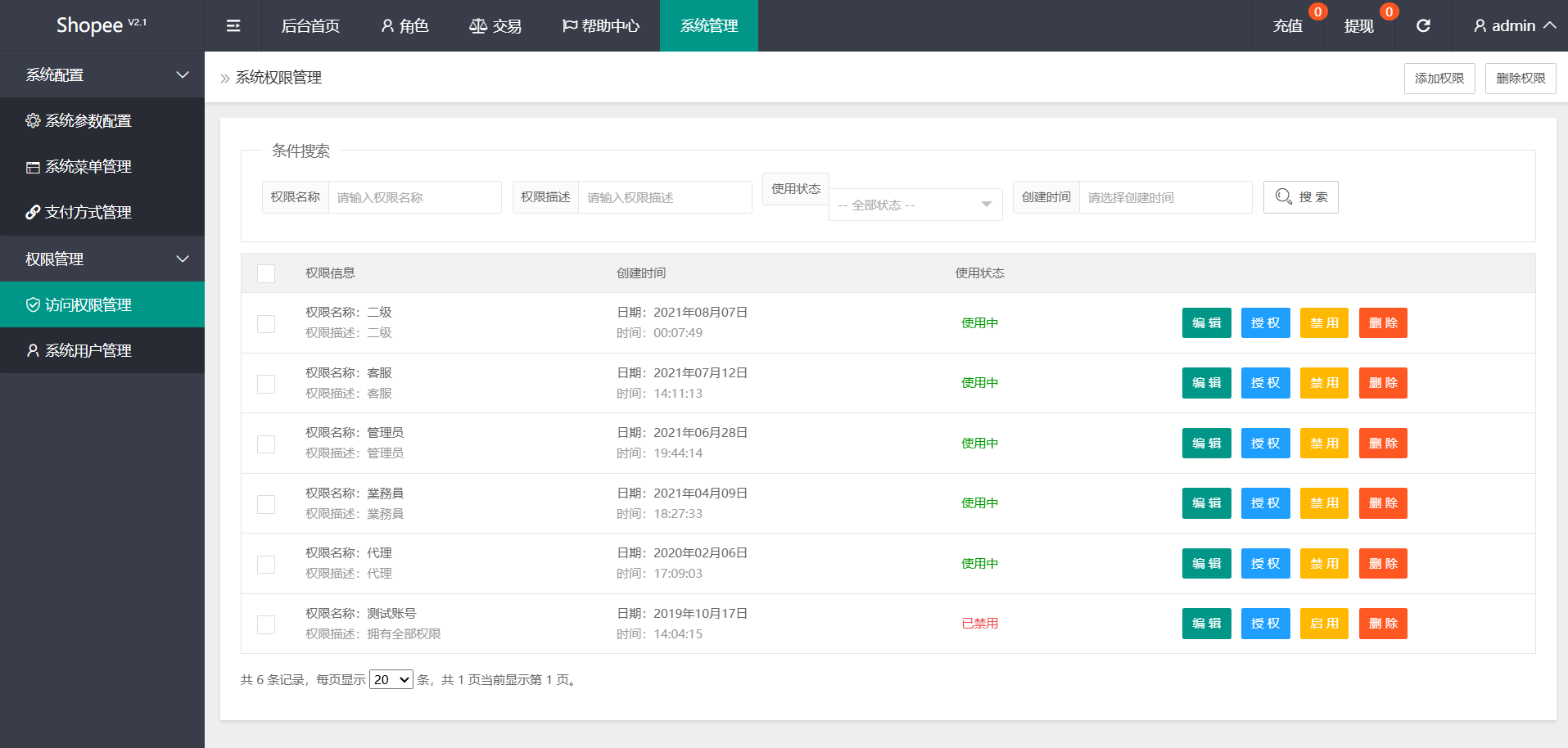Check the 業務員 row checkbox
The image size is (1568, 748).
266,504
